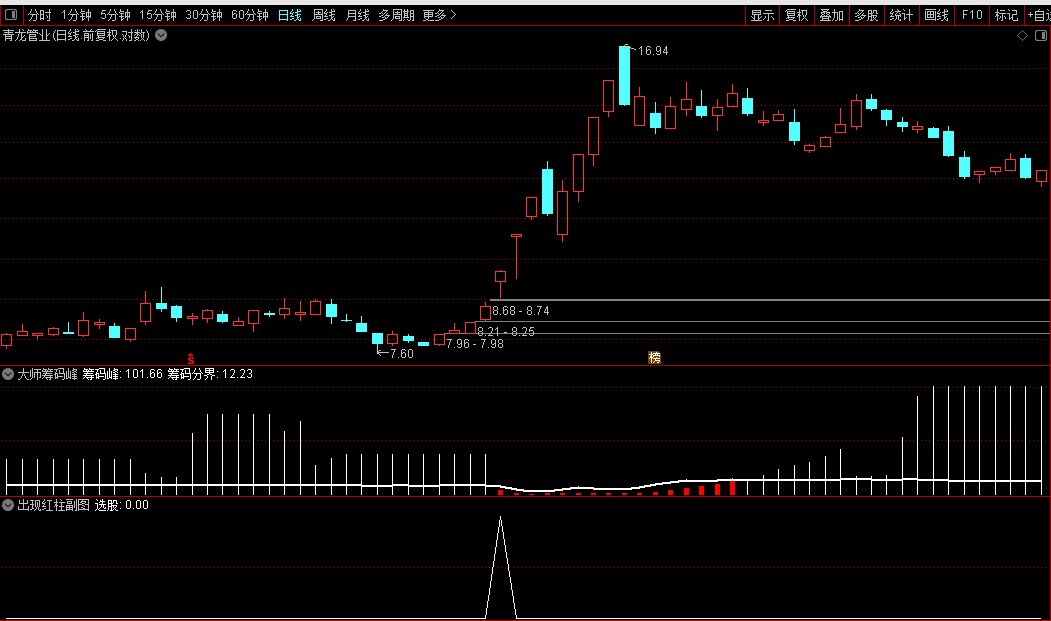Open the 大师筹码峰 indicator dropdown
This screenshot has width=1051, height=621.
(8, 374)
